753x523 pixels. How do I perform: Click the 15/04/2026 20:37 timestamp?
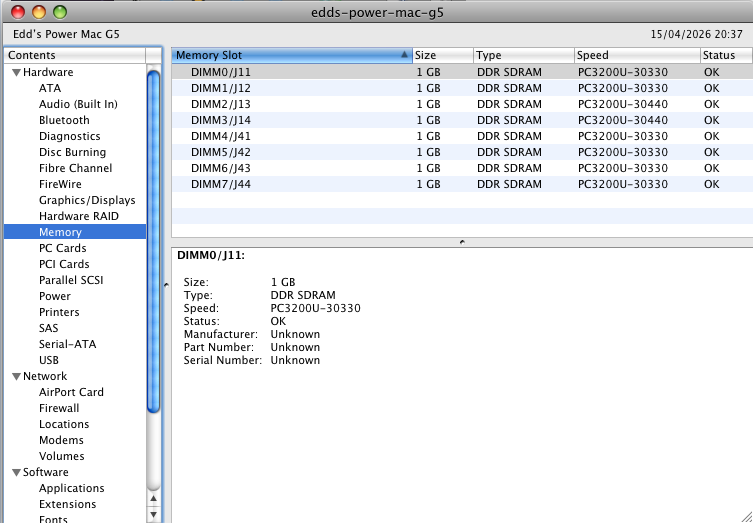coord(696,35)
